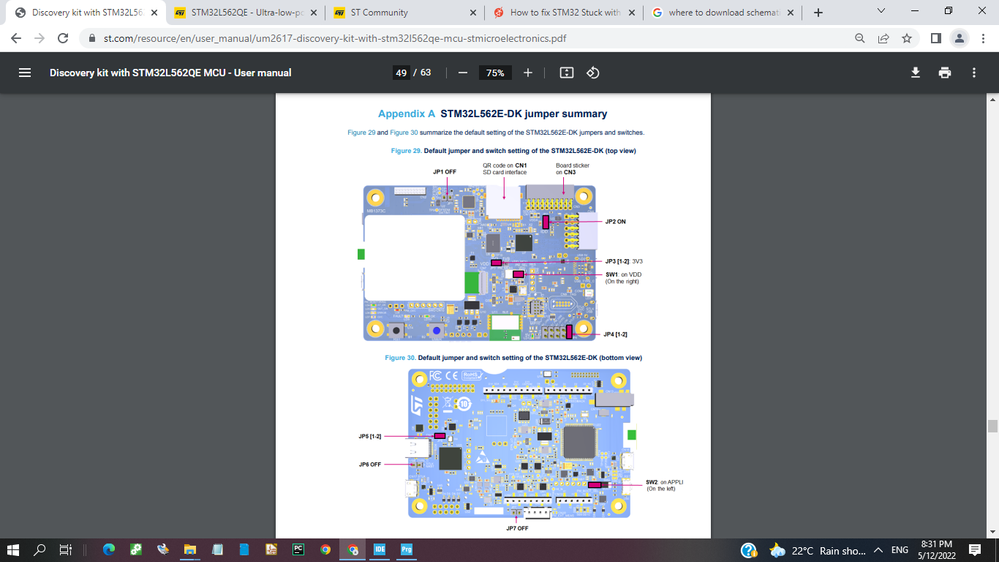Screen dimensions: 999x562
Task: Click the JP2 ON label
Action: point(615,222)
